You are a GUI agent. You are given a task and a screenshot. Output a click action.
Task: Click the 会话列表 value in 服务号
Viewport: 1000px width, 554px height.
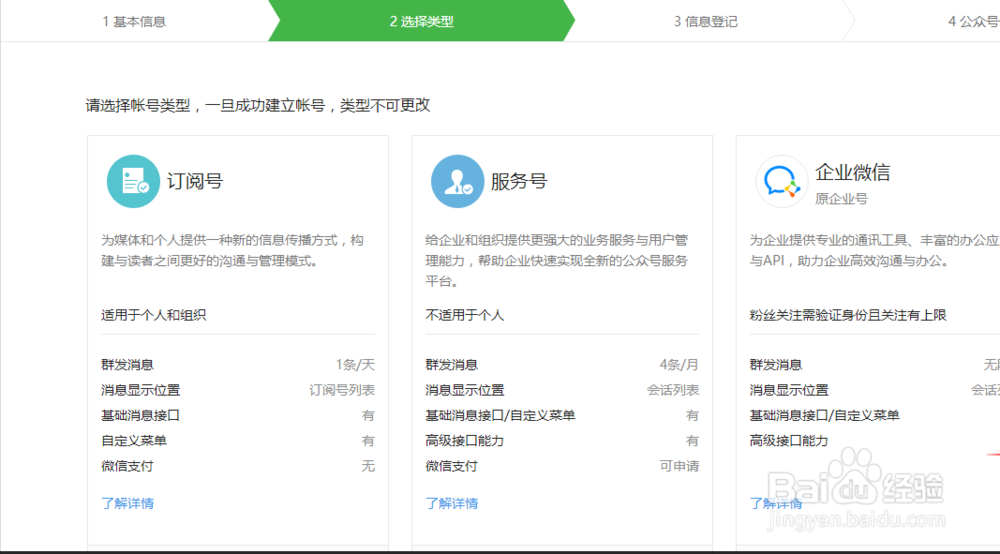pyautogui.click(x=673, y=390)
